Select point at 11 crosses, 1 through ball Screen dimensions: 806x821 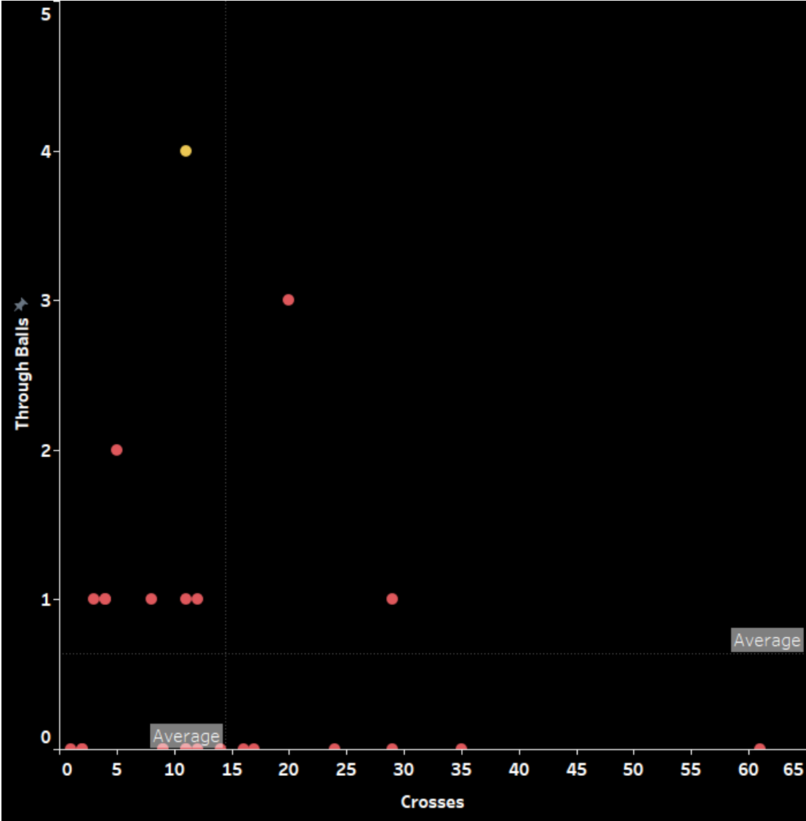click(185, 599)
